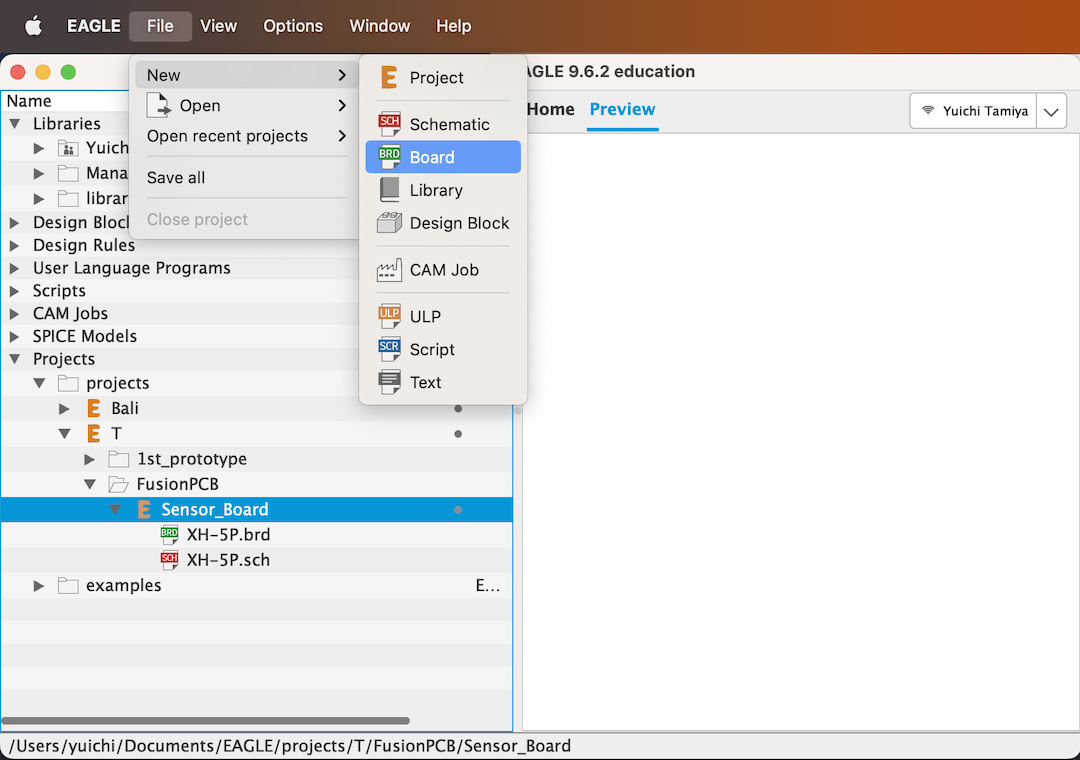
Task: Switch to the Home tab
Action: pyautogui.click(x=550, y=110)
